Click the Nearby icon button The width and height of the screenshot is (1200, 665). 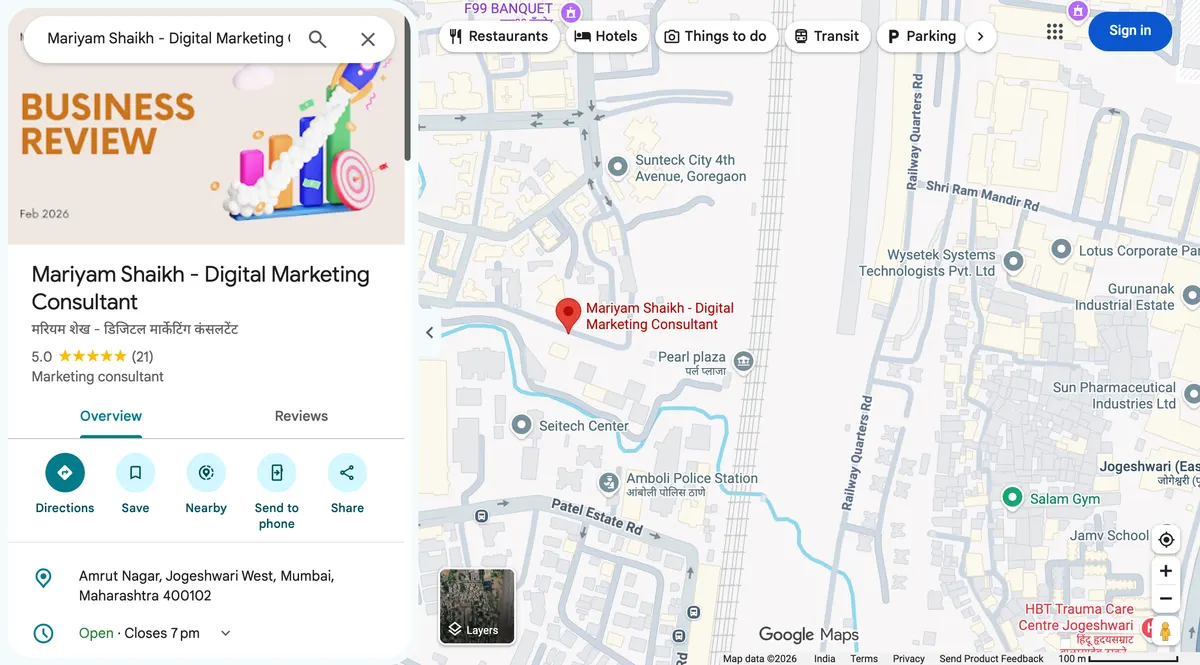pyautogui.click(x=206, y=473)
